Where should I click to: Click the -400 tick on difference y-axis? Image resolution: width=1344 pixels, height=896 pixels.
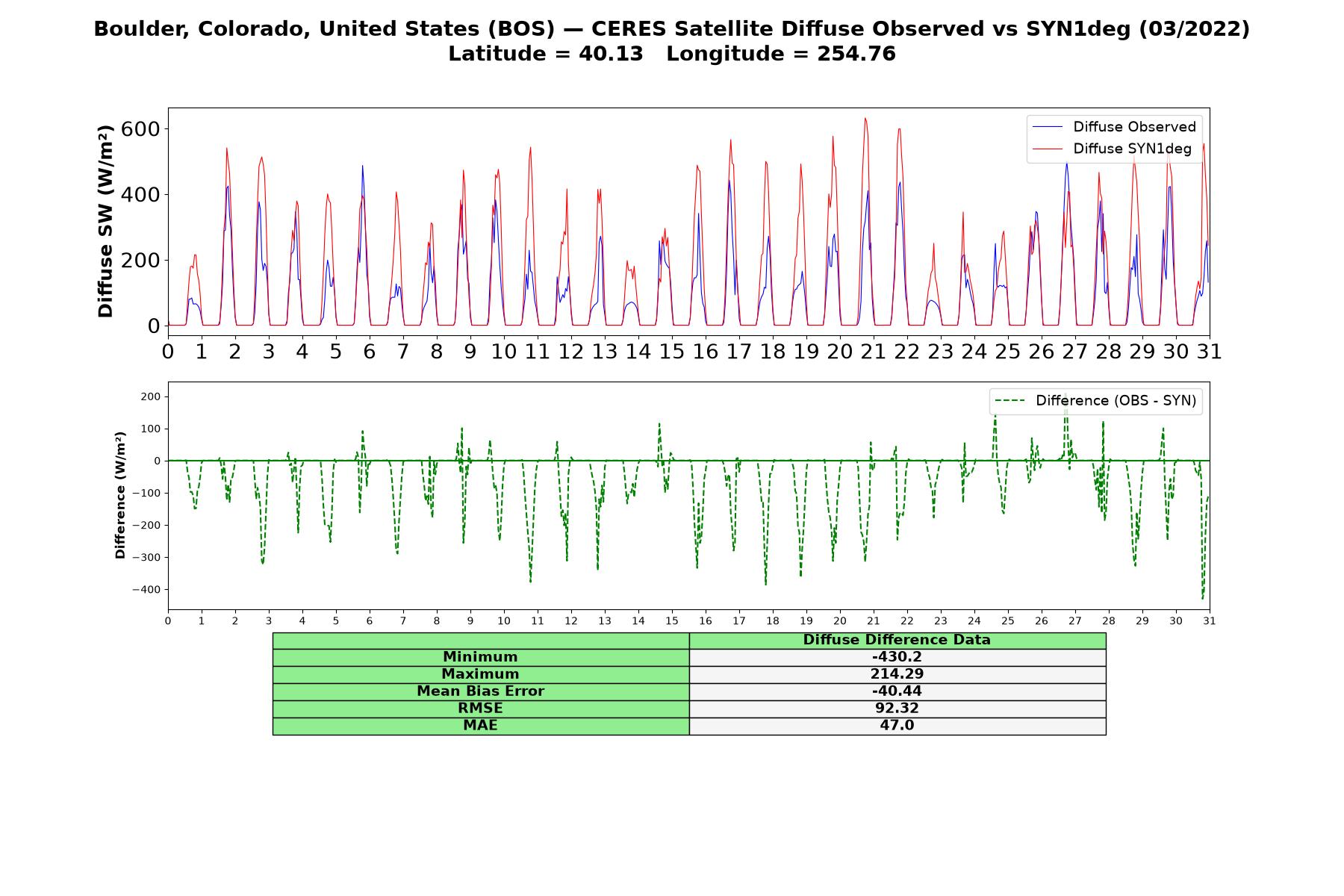[146, 590]
